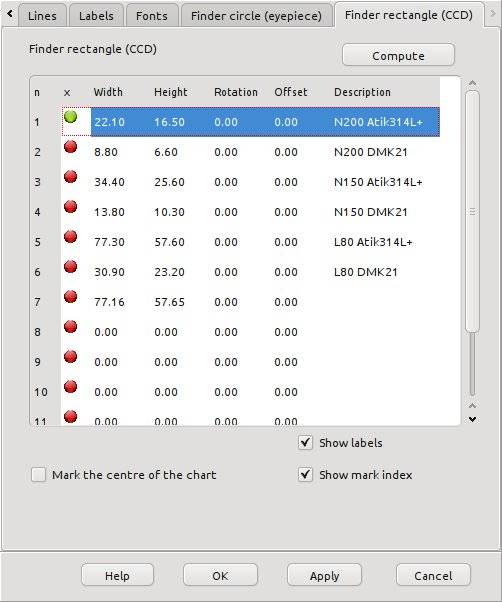Enable red indicator for row 8
The height and width of the screenshot is (602, 502).
[x=71, y=327]
